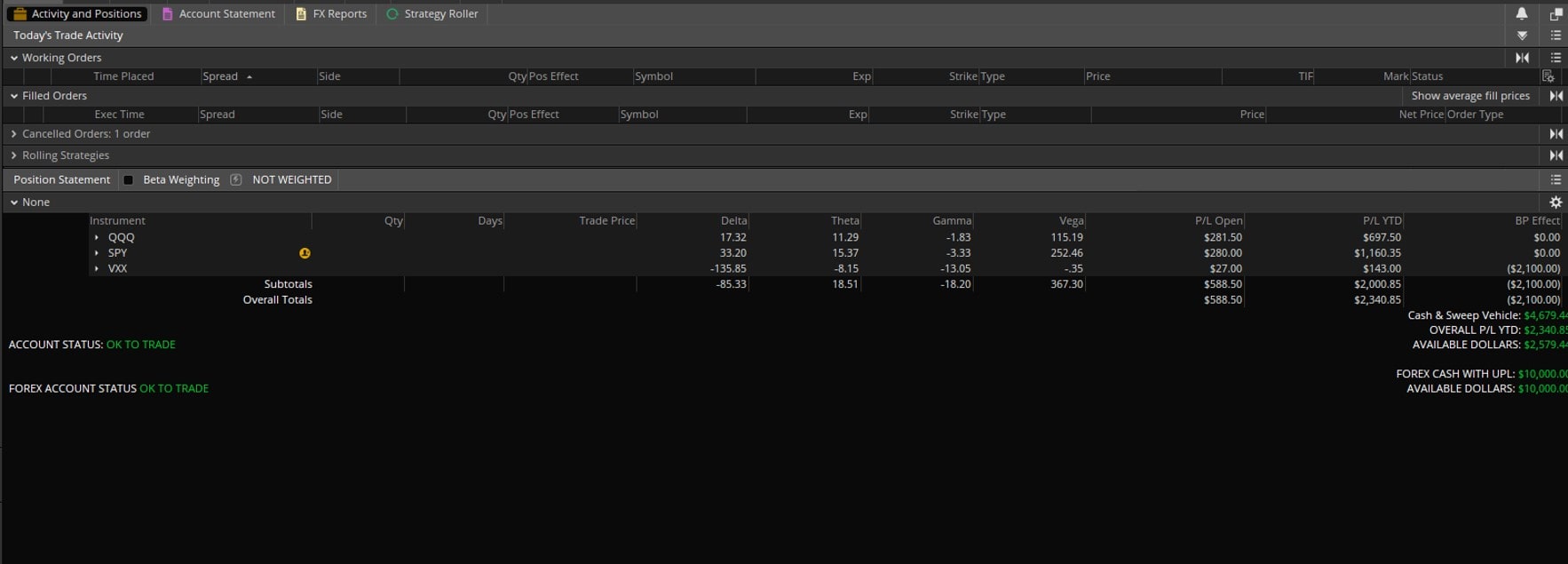Sort by the Spread column header in Working Orders
Screen dimensions: 1568x564
click(220, 76)
